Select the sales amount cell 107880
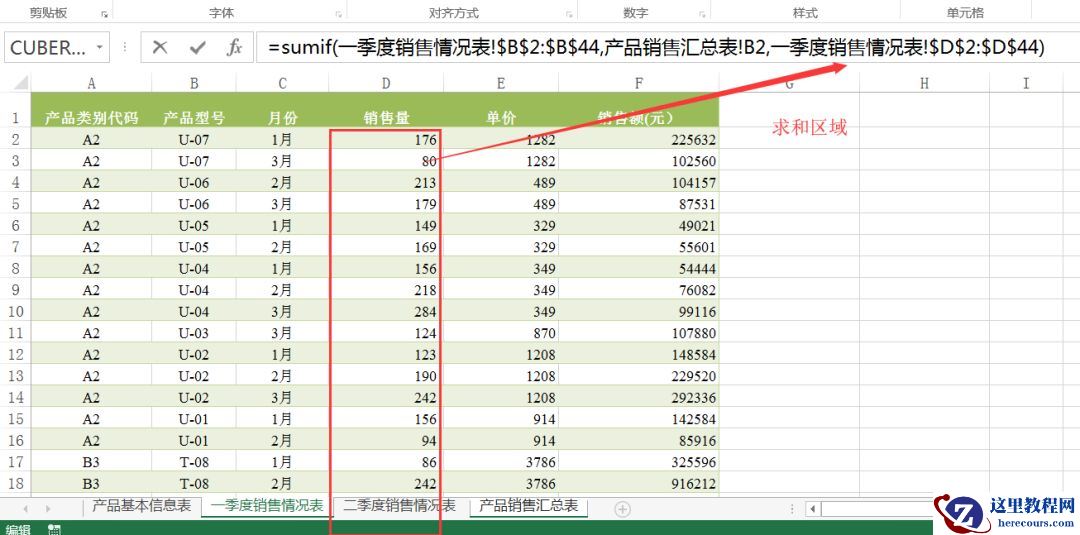1080x535 pixels. (x=638, y=333)
